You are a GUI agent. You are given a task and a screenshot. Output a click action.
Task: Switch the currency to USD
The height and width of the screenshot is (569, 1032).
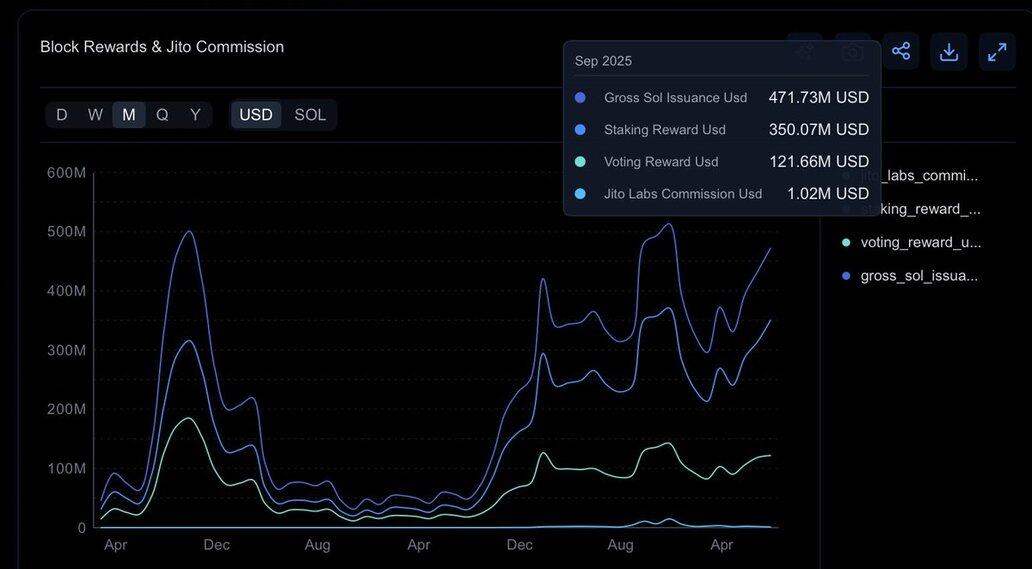pyautogui.click(x=256, y=115)
